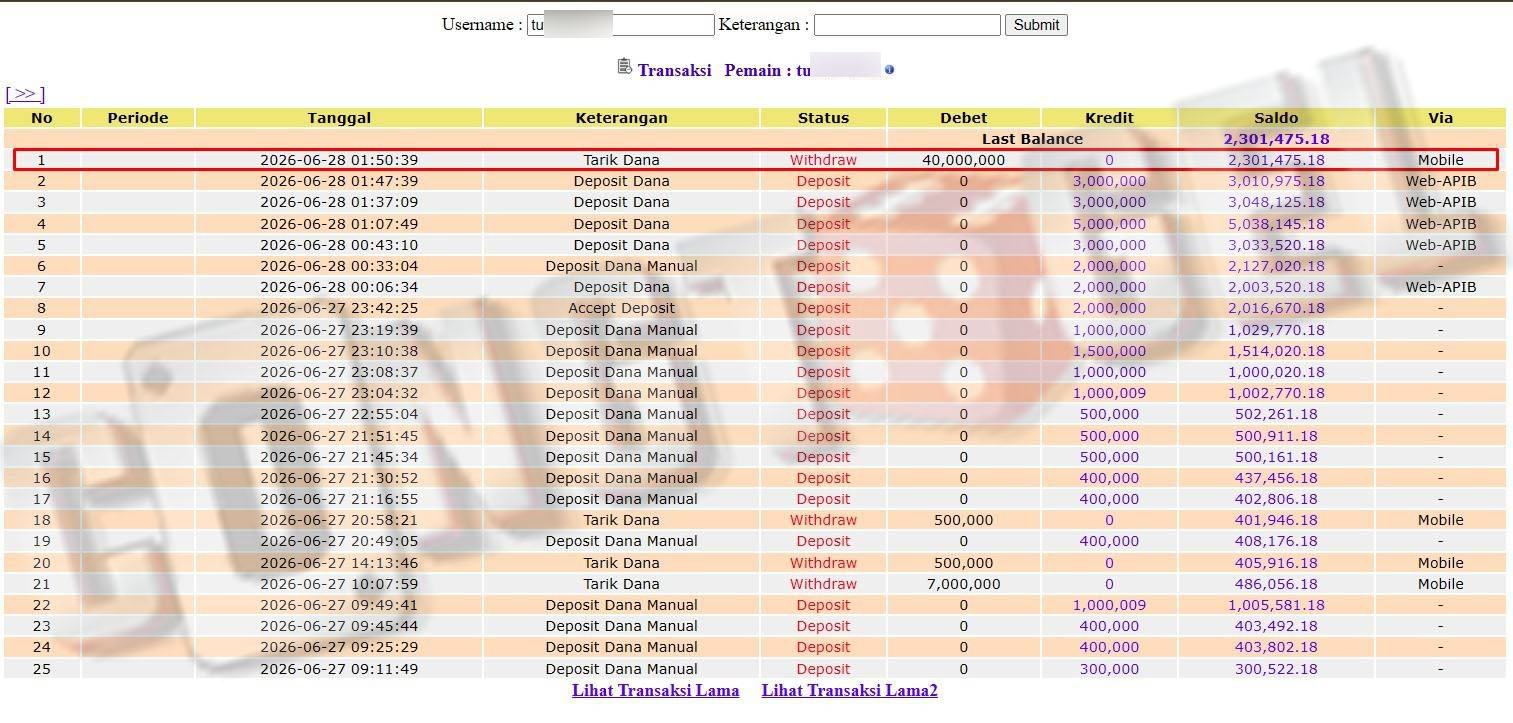Click the Saldo column header
The width and height of the screenshot is (1513, 723).
click(1276, 118)
